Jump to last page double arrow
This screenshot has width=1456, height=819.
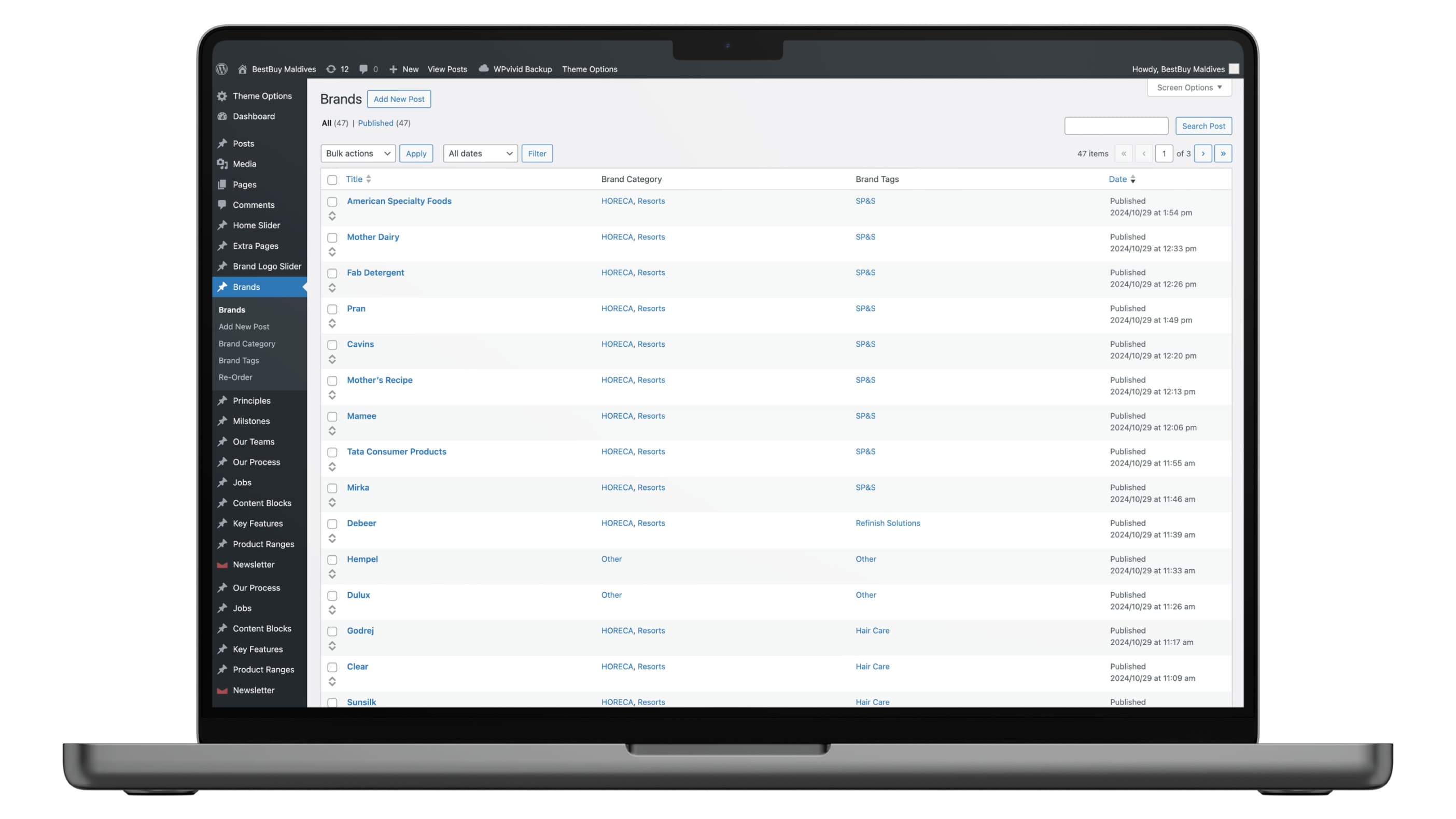(x=1223, y=154)
